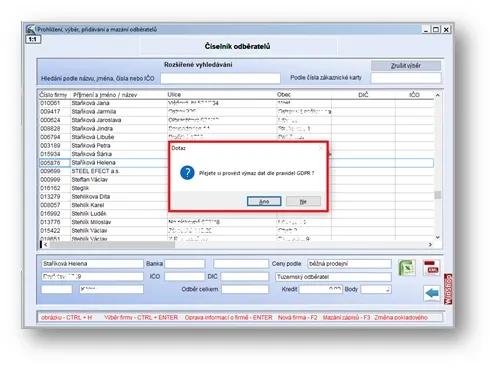Open the Ceny podle dropdown
Image resolution: width=497 pixels, height=371 pixels.
[349, 264]
